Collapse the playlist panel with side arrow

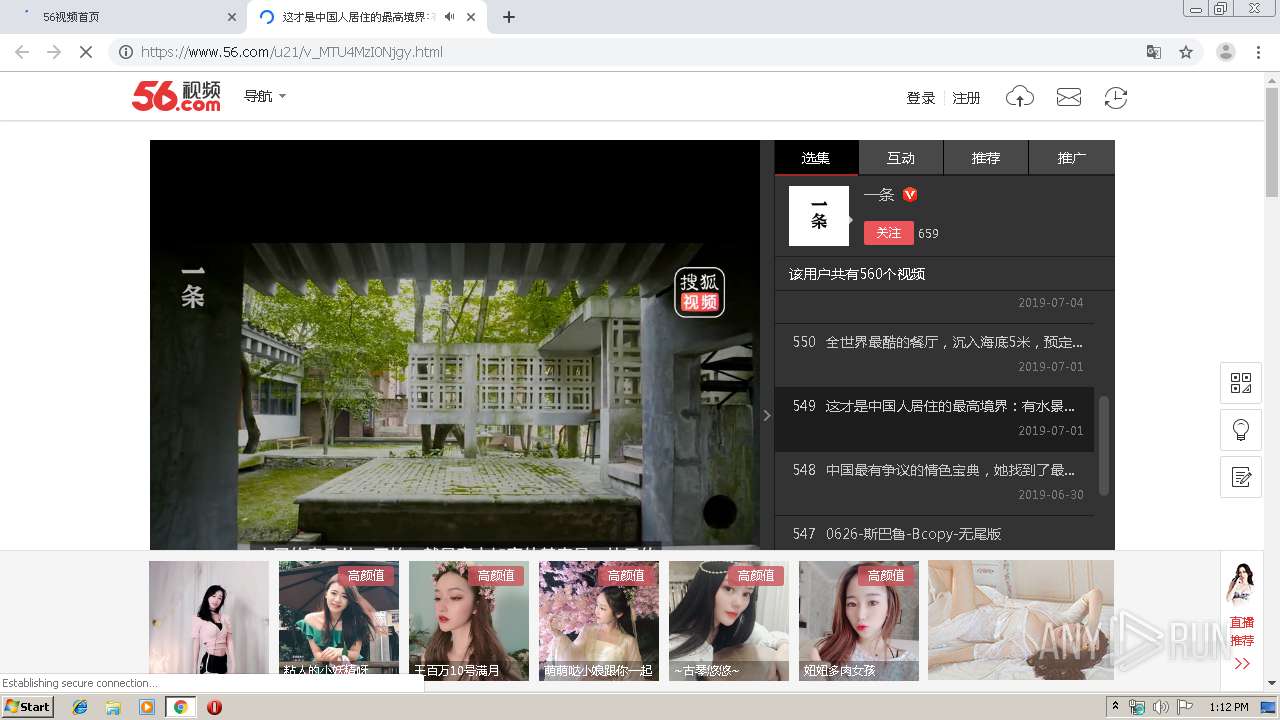767,415
